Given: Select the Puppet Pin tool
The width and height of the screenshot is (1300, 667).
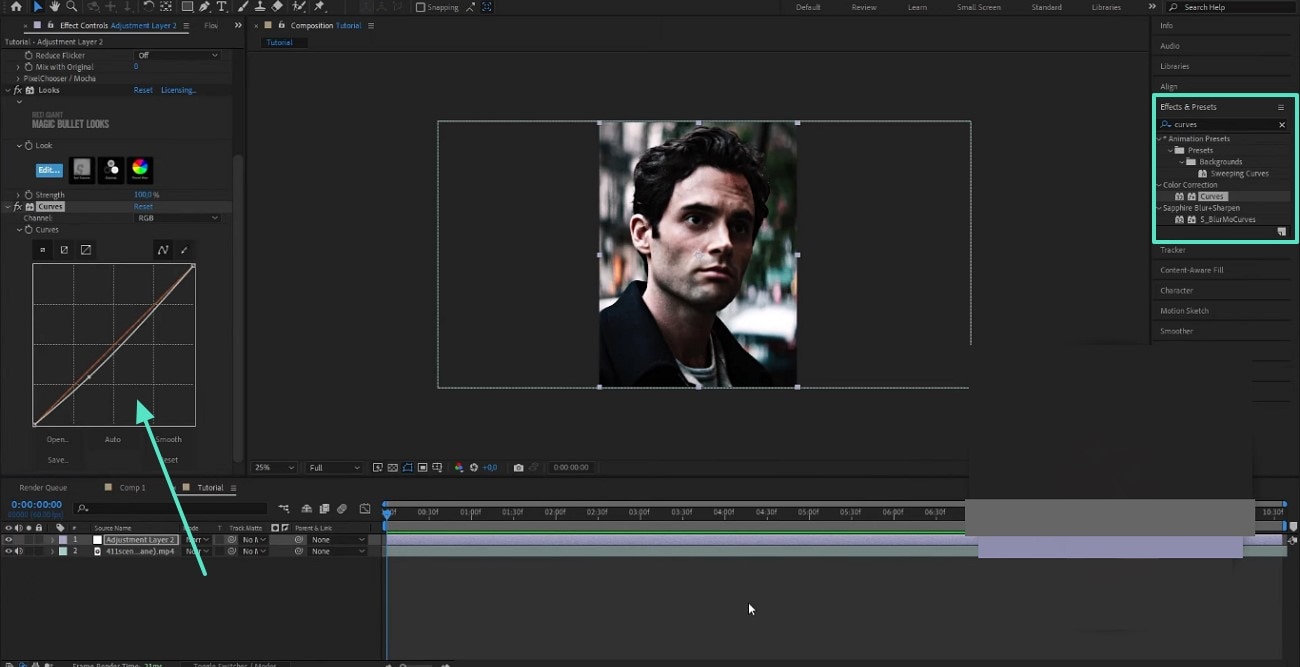Looking at the screenshot, I should [x=319, y=7].
